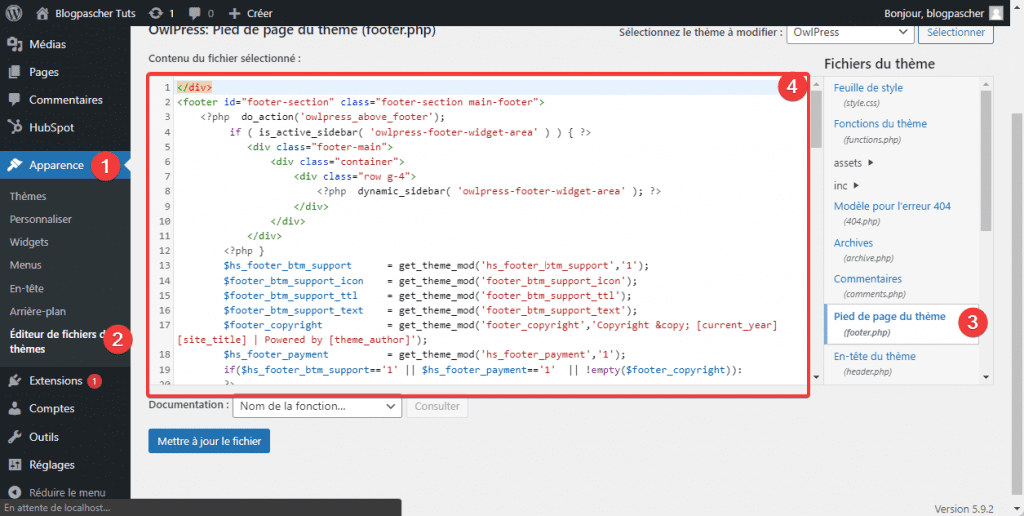1024x516 pixels.
Task: Click the Réglages sliders icon
Action: [x=14, y=465]
